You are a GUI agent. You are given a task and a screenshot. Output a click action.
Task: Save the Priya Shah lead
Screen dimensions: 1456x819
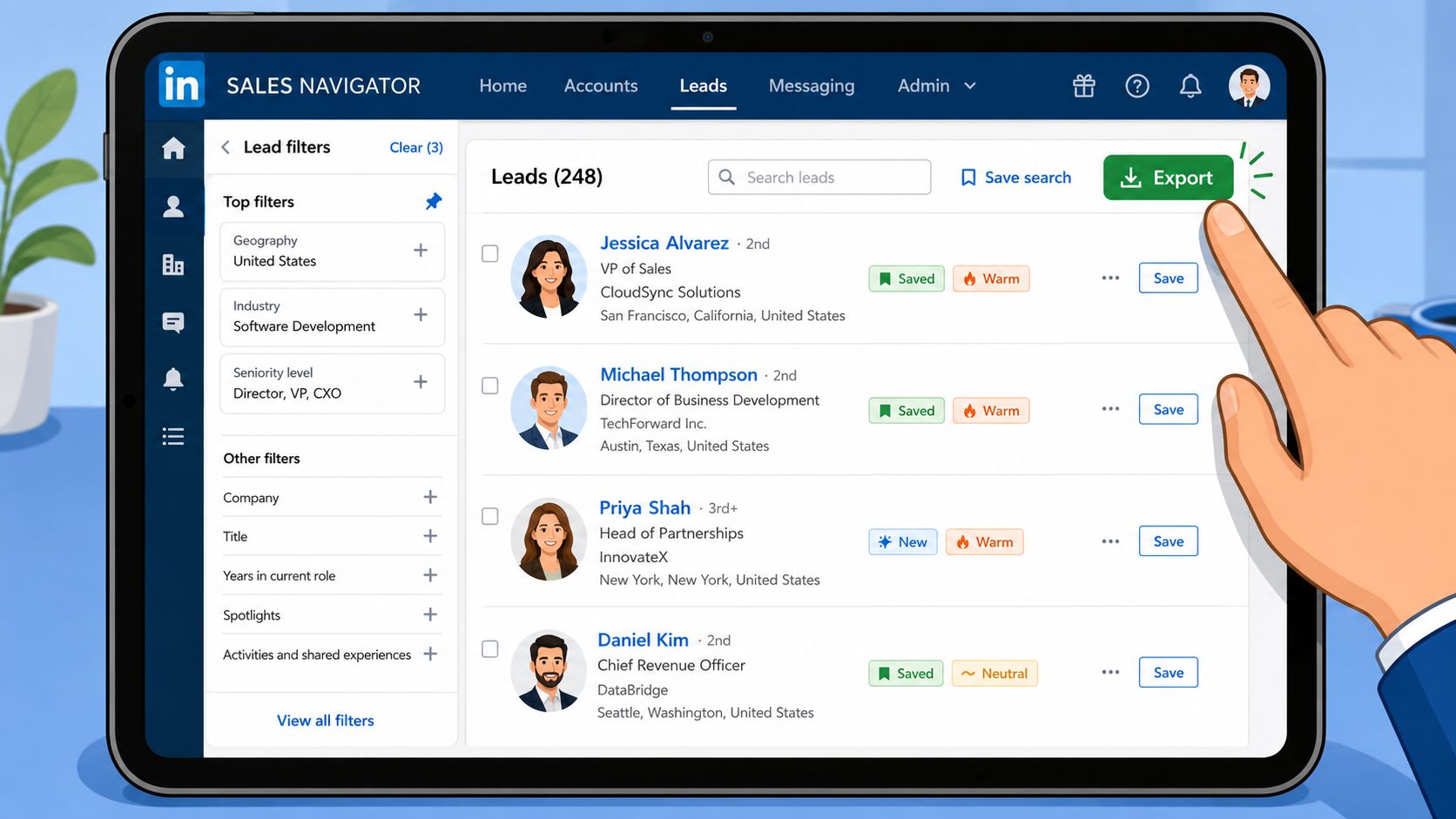[x=1168, y=540]
